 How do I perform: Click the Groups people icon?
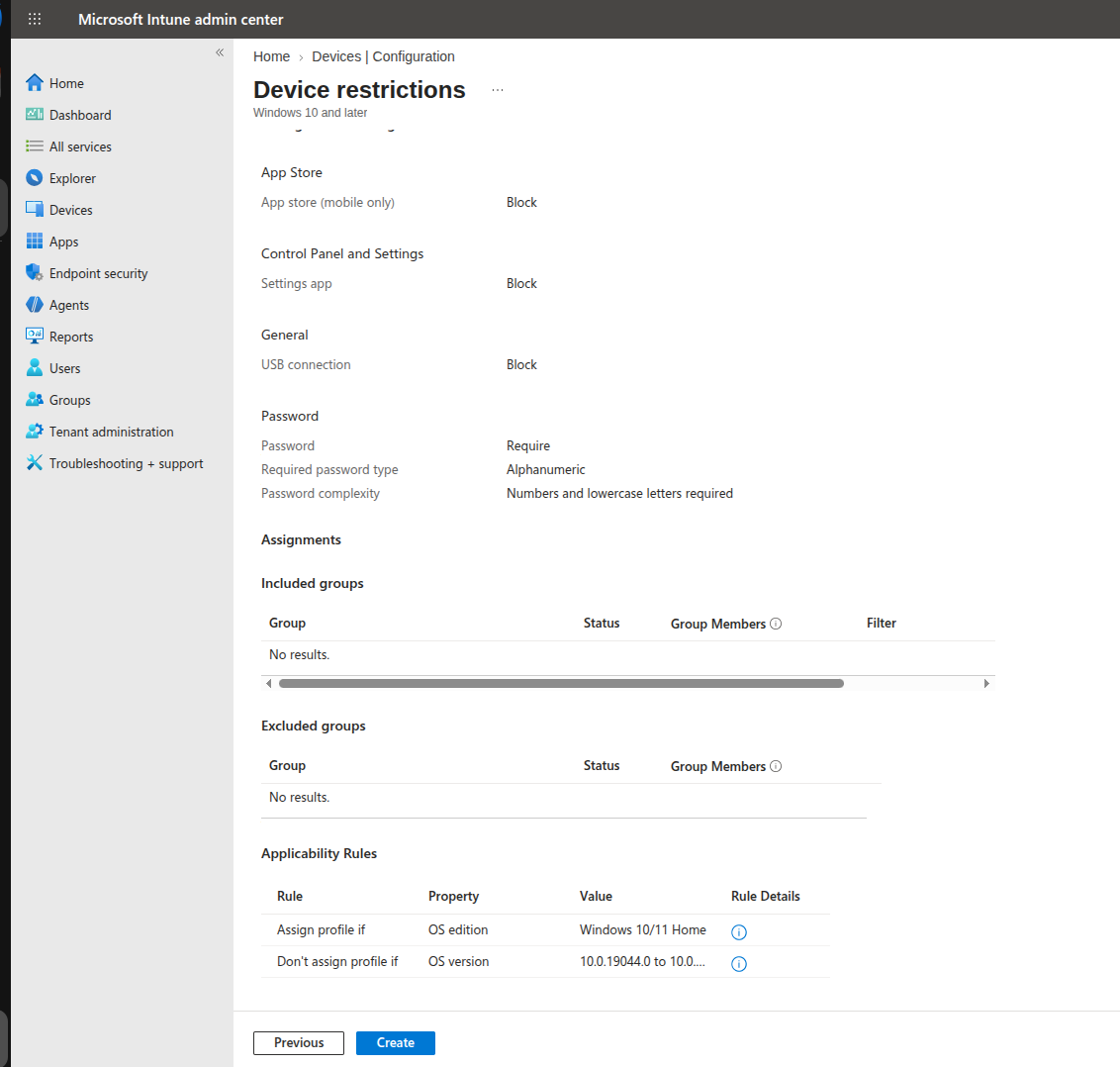tap(35, 399)
